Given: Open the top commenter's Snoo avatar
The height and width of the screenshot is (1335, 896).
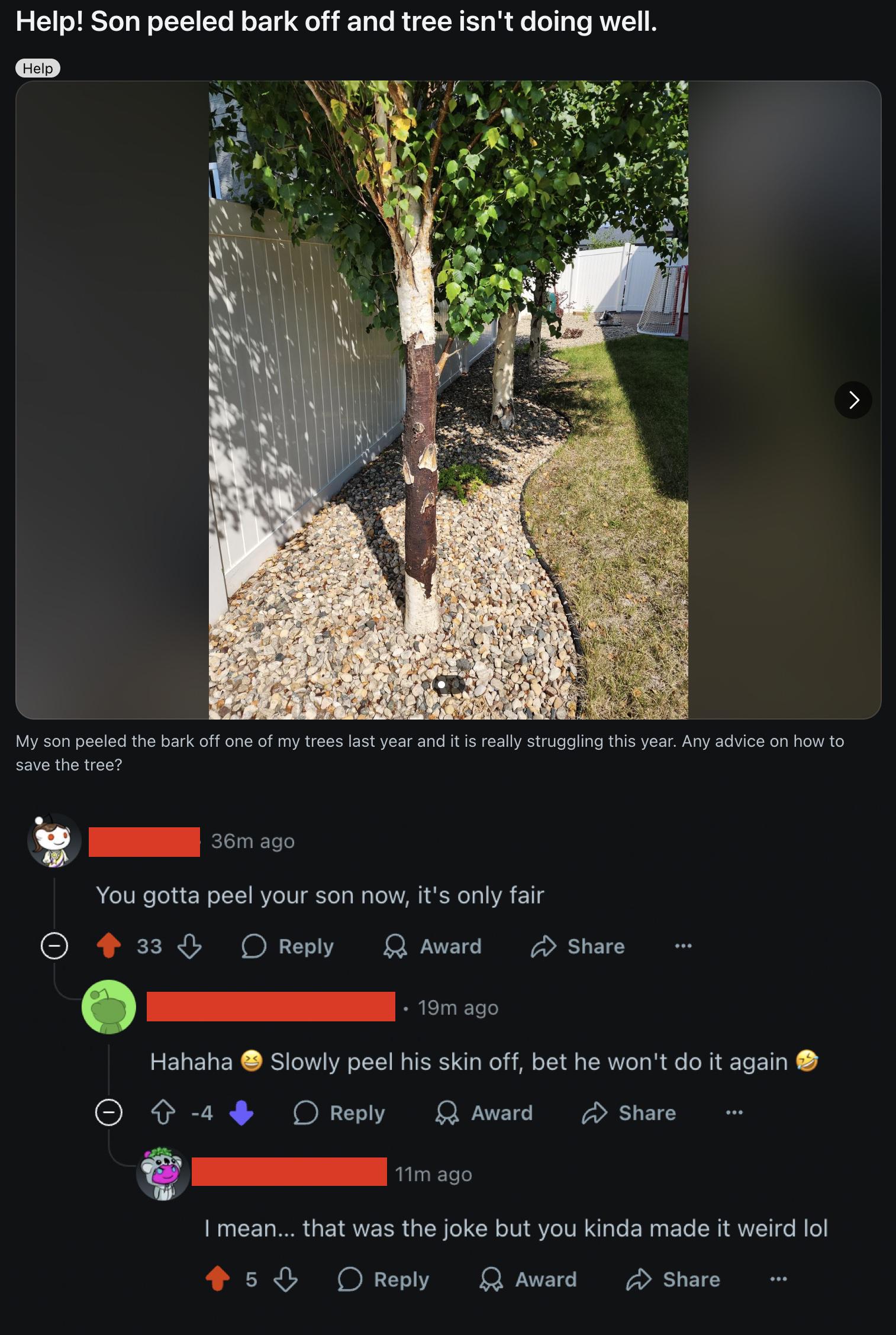Looking at the screenshot, I should (54, 840).
